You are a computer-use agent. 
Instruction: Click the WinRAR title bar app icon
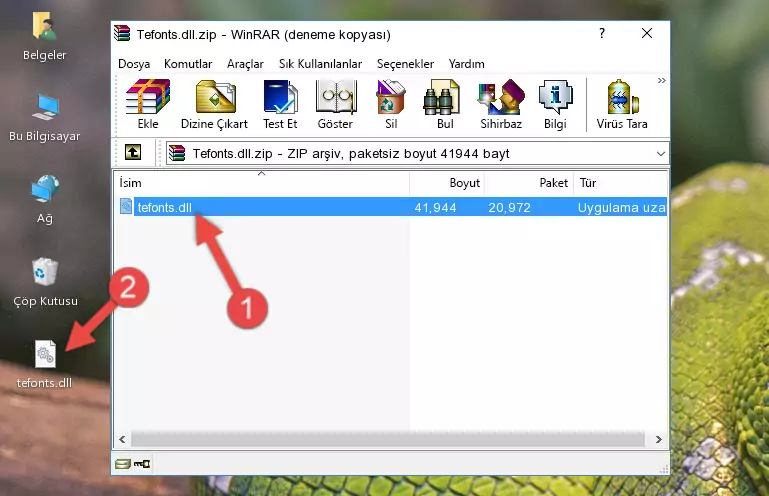click(x=122, y=34)
